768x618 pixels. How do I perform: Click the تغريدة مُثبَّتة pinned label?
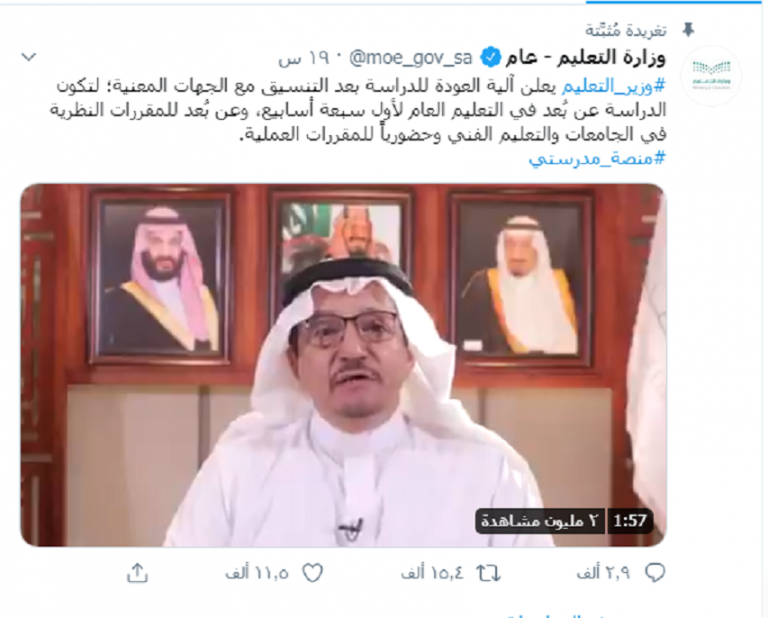(x=626, y=30)
